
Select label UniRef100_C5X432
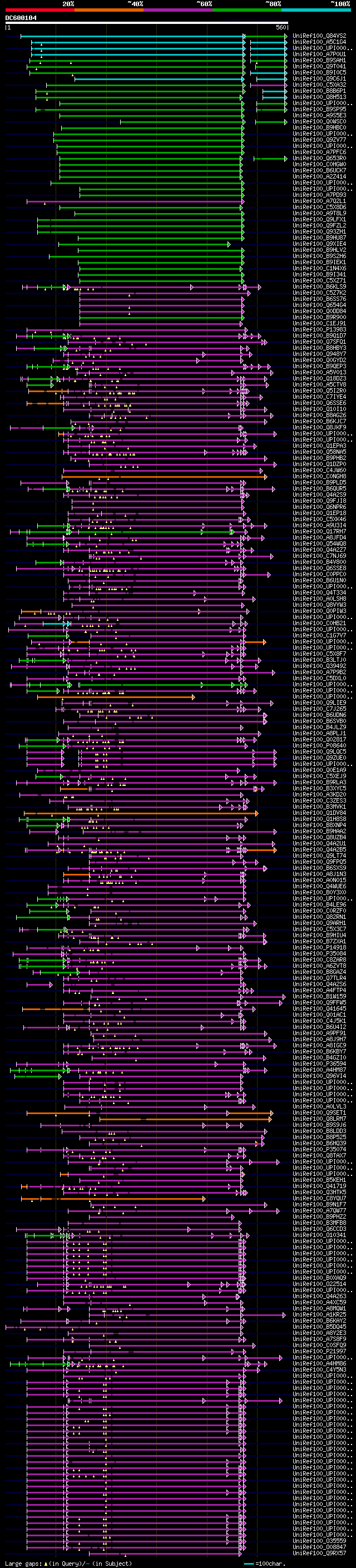pyautogui.click(x=319, y=85)
